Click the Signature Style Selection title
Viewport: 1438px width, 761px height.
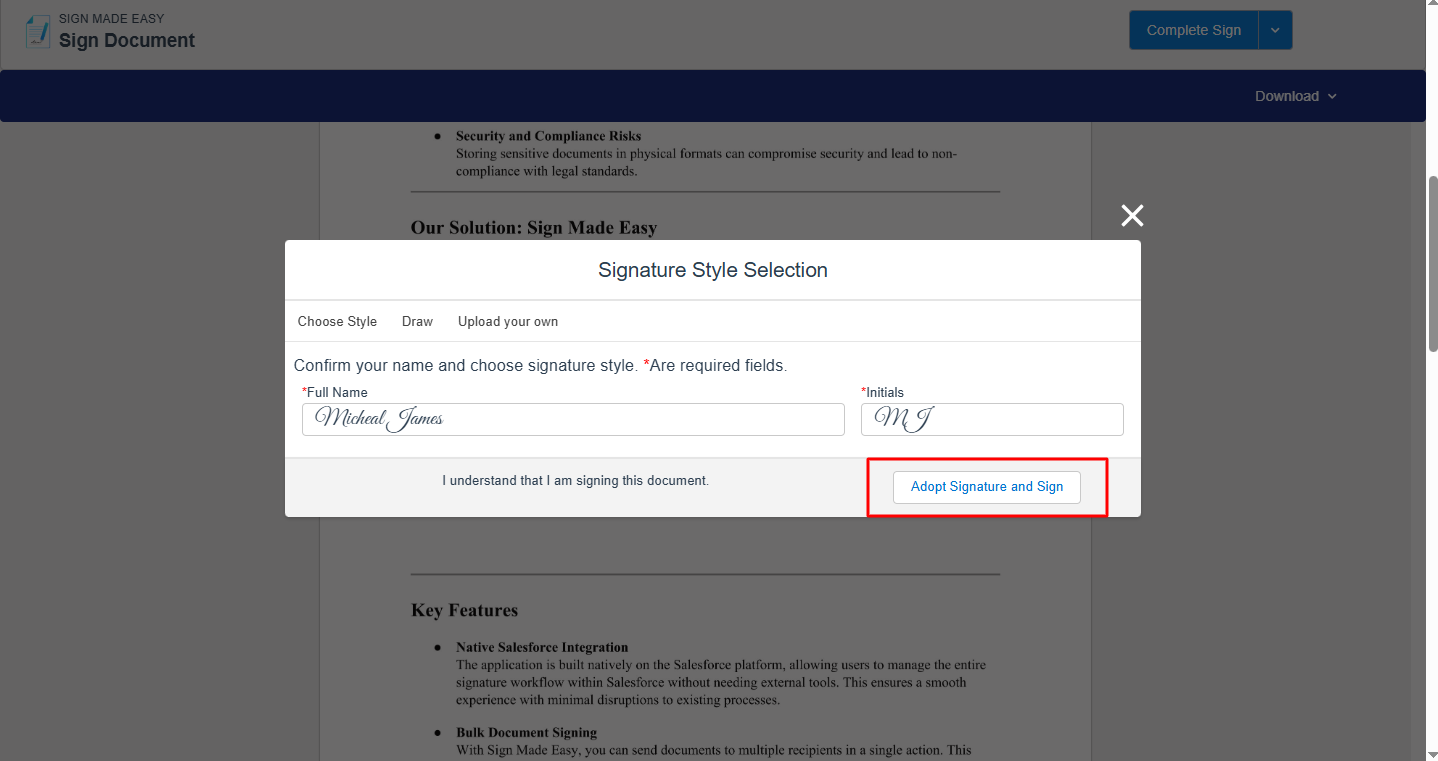712,270
